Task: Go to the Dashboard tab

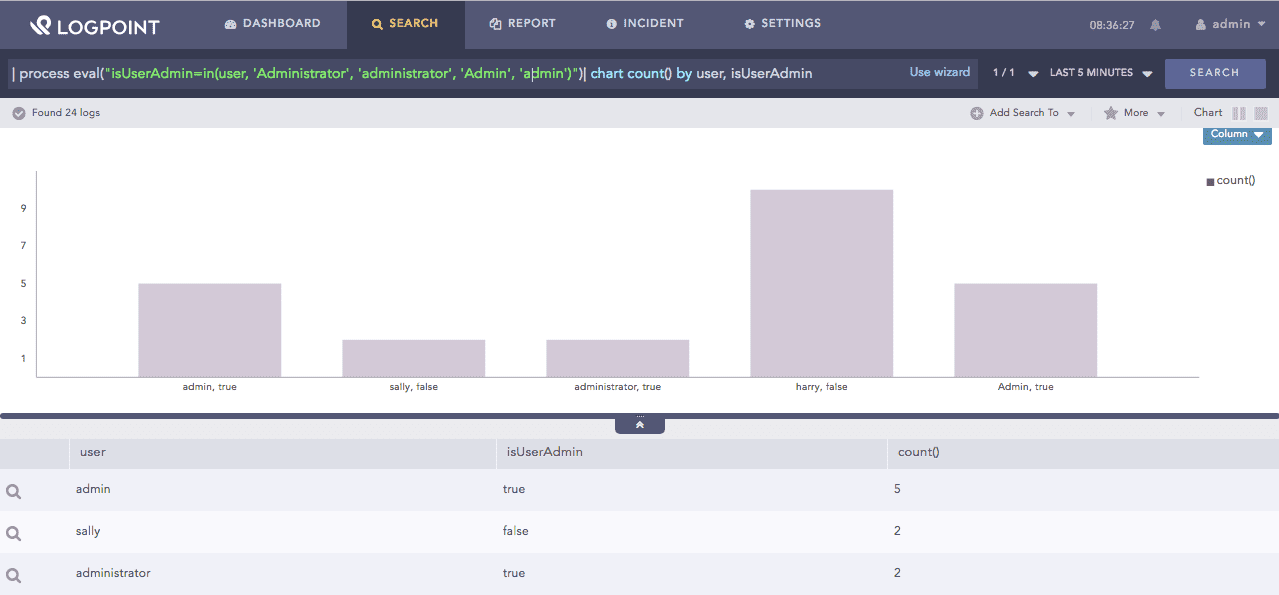Action: tap(272, 24)
